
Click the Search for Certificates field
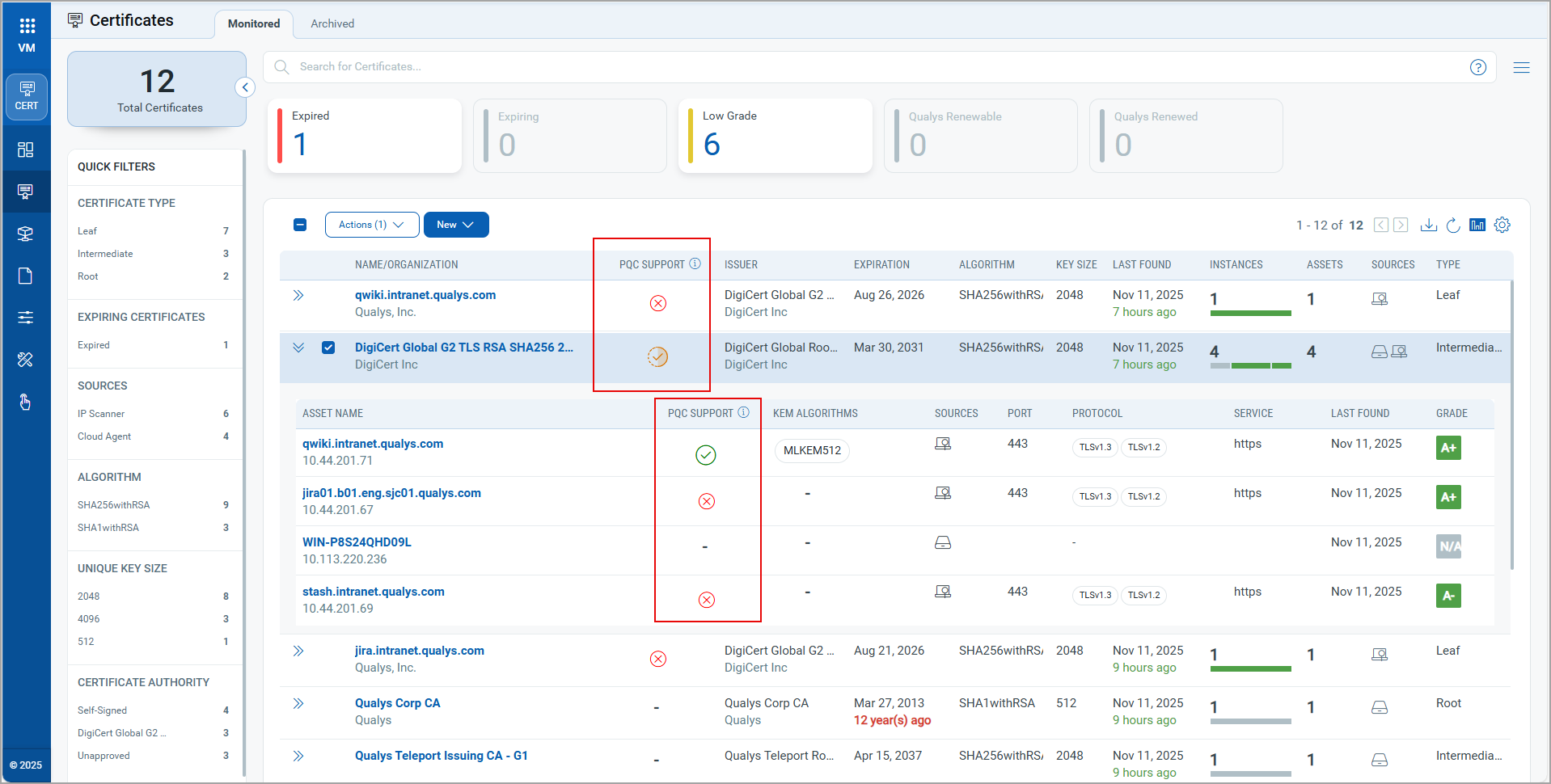pyautogui.click(x=873, y=67)
